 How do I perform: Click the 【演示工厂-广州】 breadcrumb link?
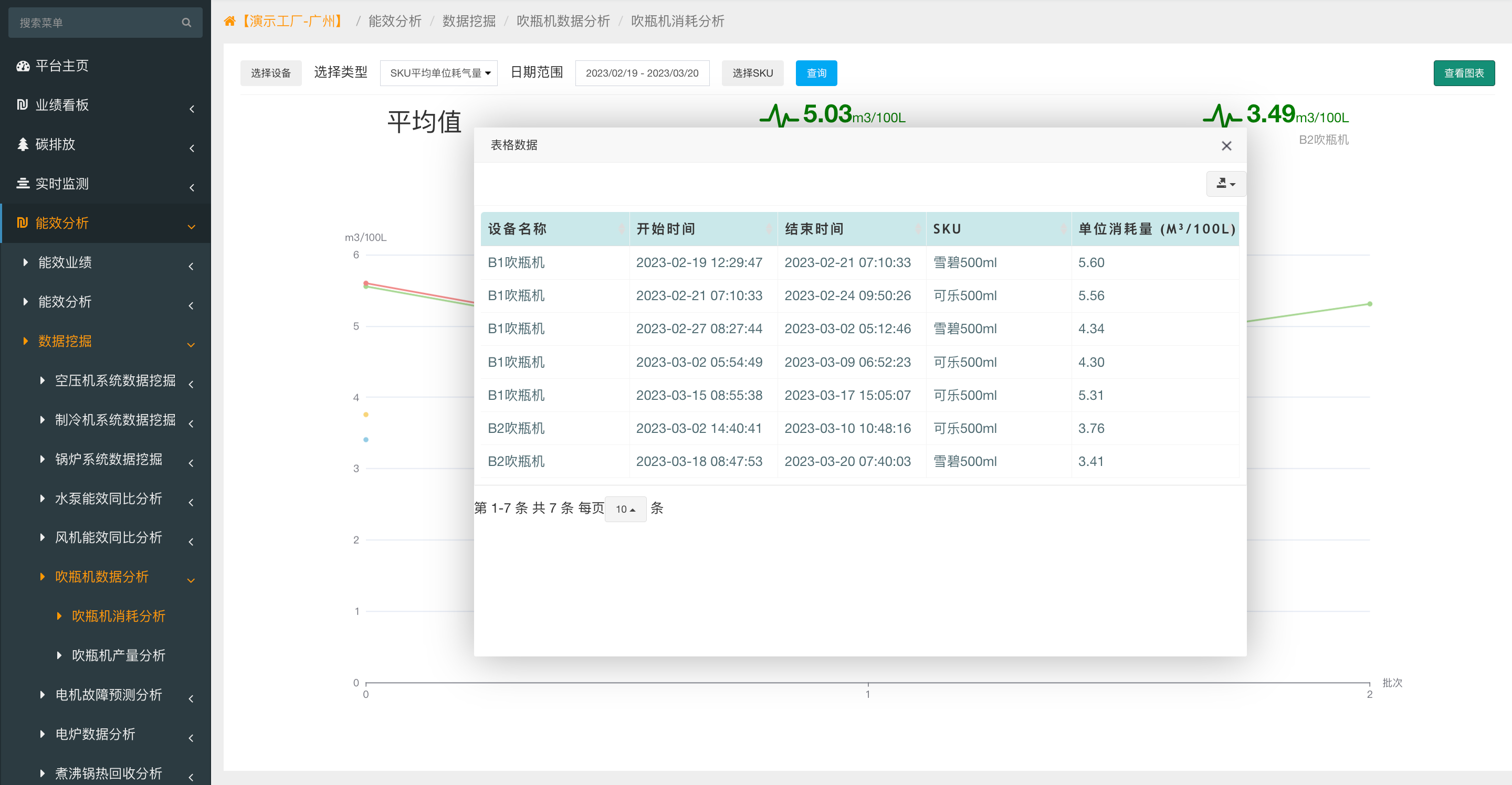point(292,22)
